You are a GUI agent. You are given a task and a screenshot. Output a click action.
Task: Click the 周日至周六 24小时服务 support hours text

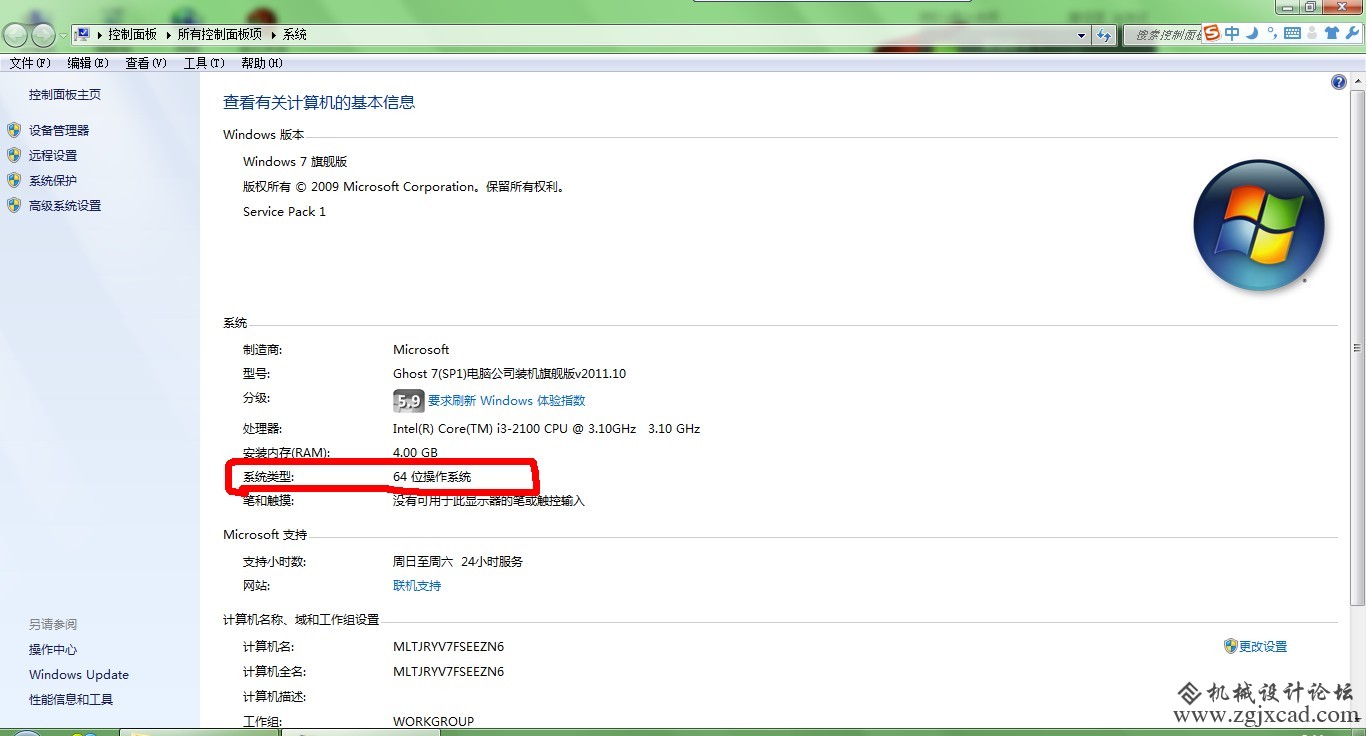tap(458, 562)
